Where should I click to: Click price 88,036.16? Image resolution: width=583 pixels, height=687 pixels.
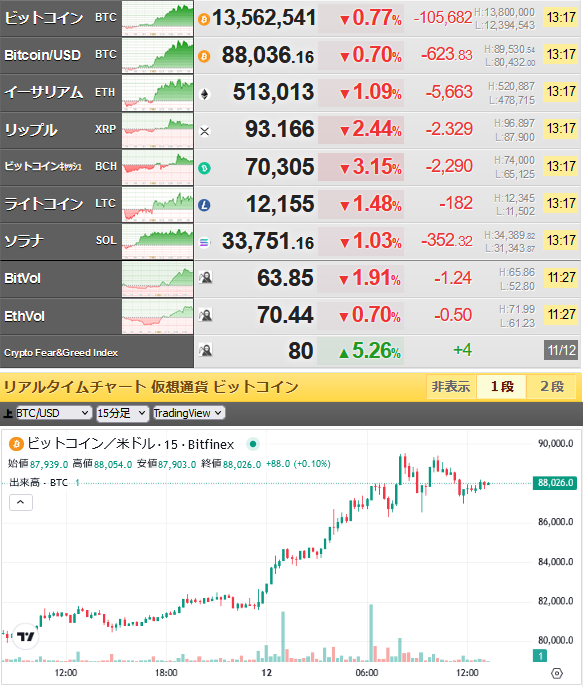click(x=268, y=55)
